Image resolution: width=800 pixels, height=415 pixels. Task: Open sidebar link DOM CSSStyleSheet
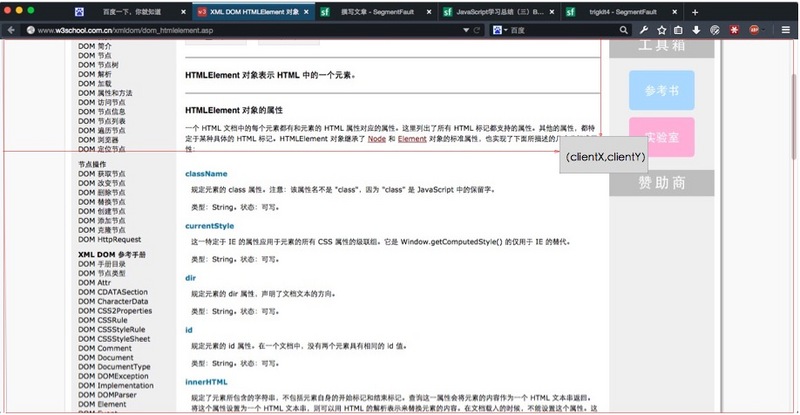pos(114,338)
